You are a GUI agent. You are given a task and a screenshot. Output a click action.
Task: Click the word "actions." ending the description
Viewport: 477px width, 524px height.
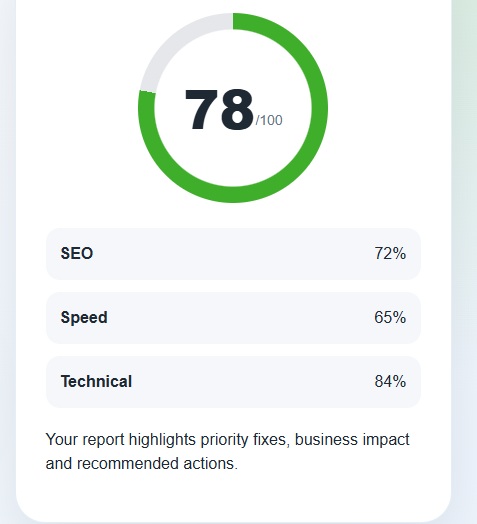click(211, 464)
